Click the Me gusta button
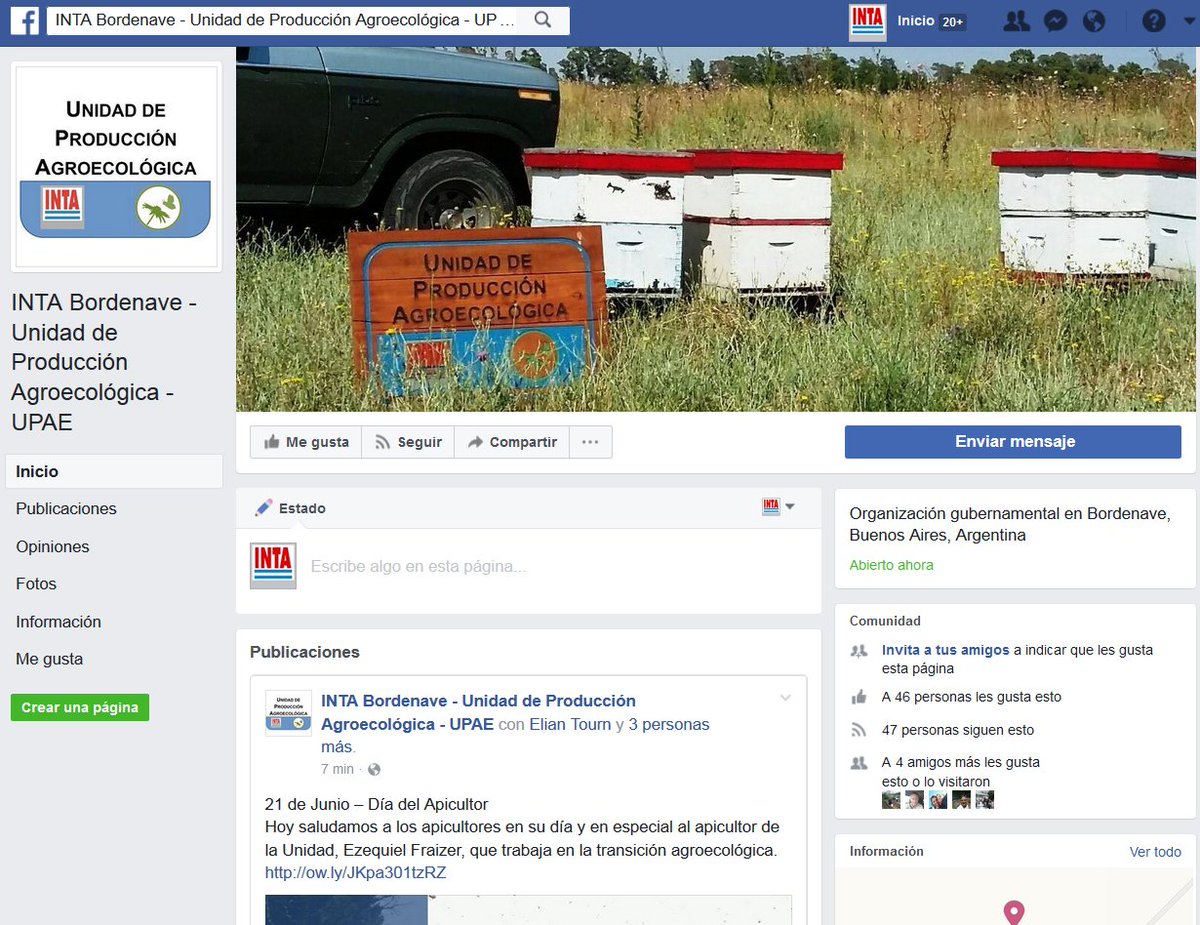 (306, 442)
